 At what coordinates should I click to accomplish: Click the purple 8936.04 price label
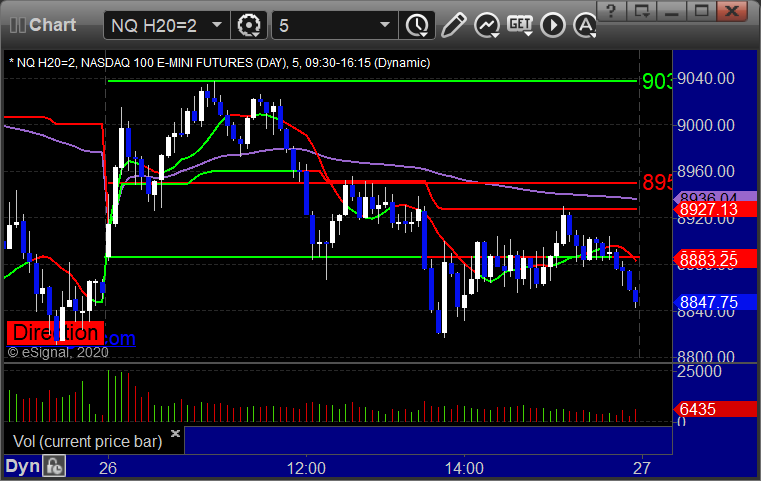click(715, 197)
